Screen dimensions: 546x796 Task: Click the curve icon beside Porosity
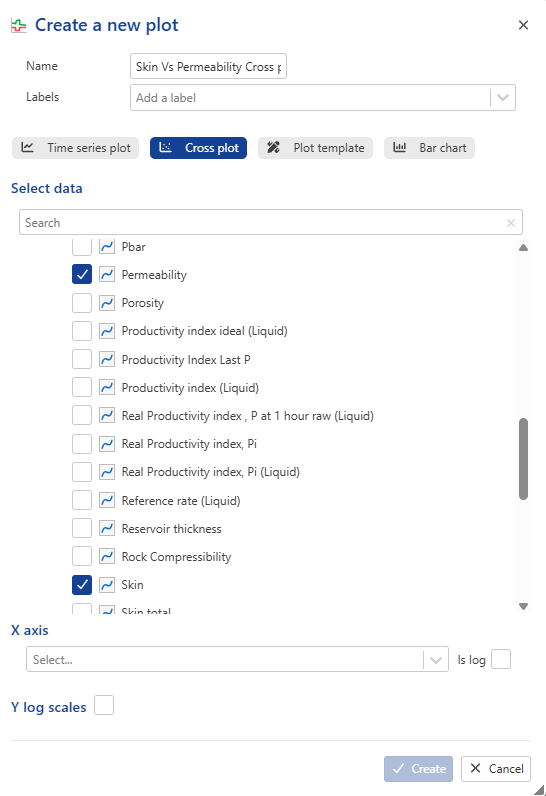pos(107,303)
